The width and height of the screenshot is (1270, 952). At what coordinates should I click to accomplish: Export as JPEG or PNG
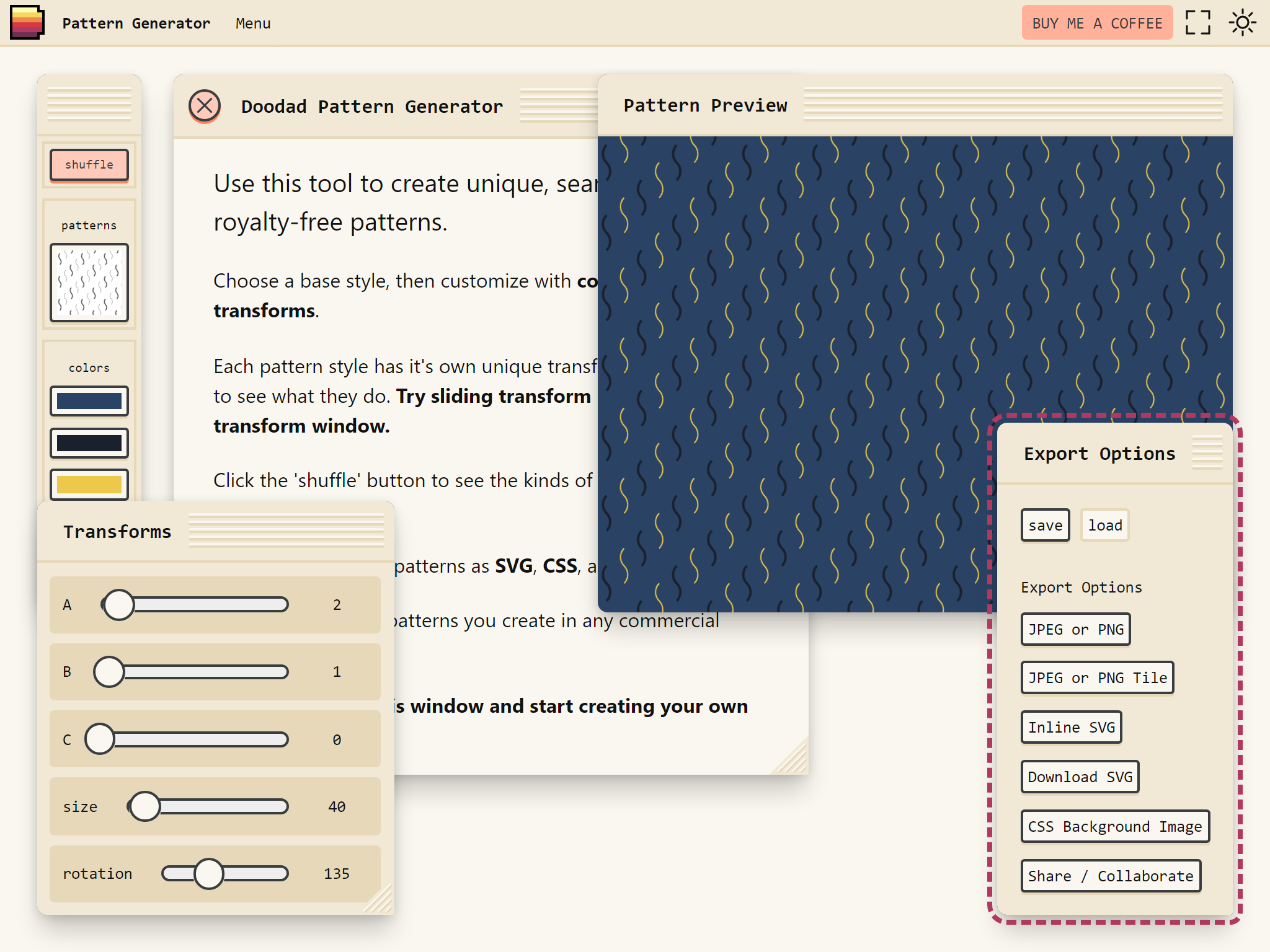pyautogui.click(x=1075, y=629)
